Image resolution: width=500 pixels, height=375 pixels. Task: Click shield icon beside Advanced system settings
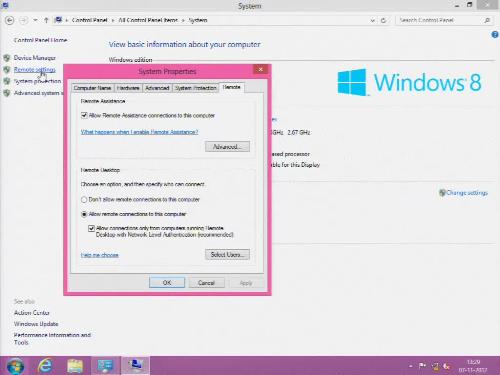pyautogui.click(x=7, y=93)
